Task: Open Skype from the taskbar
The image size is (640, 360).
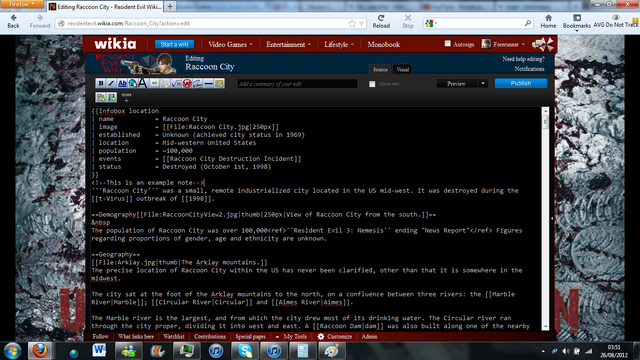Action: click(245, 351)
